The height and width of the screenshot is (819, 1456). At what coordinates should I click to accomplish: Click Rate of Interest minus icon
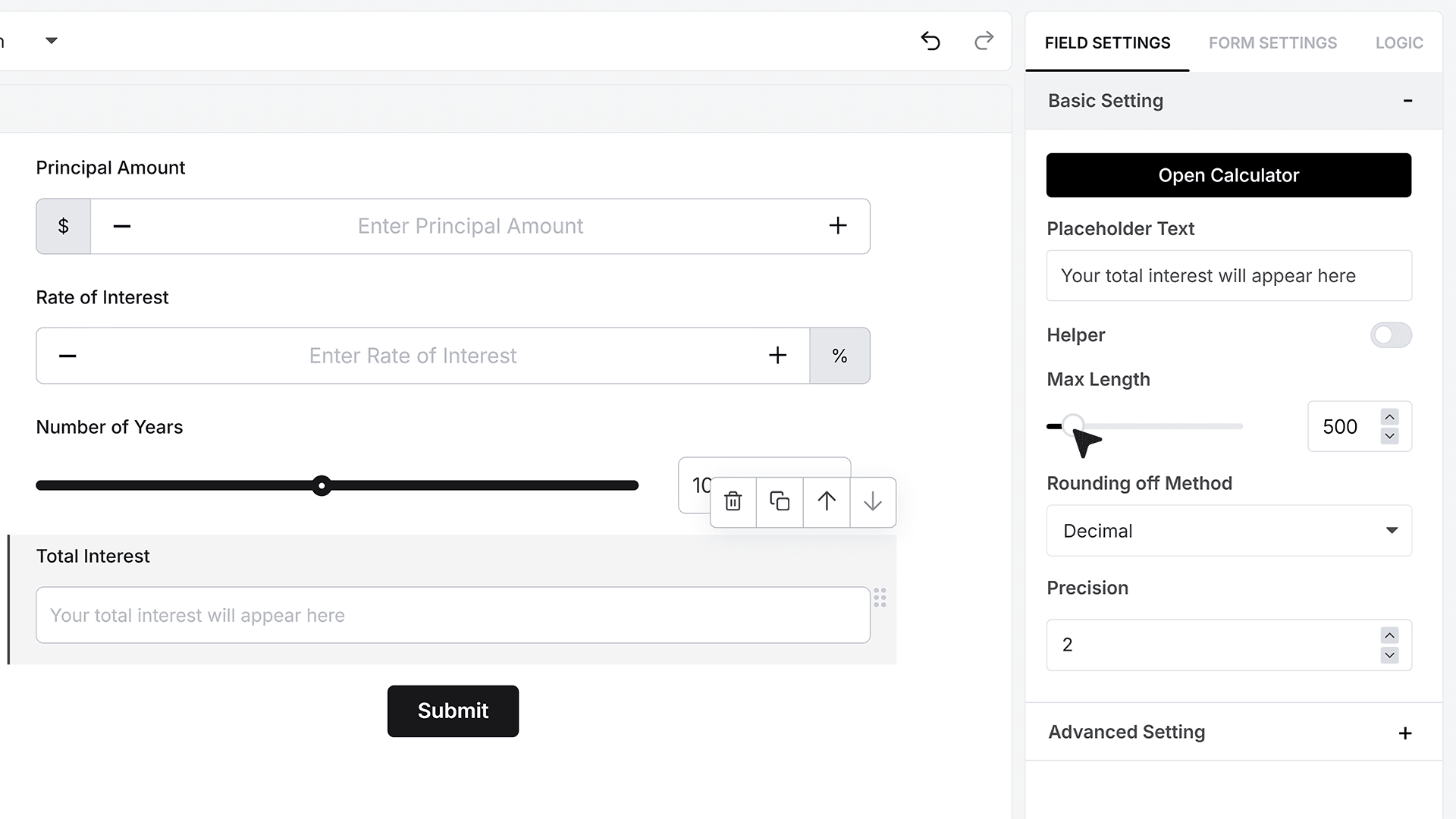coord(67,356)
